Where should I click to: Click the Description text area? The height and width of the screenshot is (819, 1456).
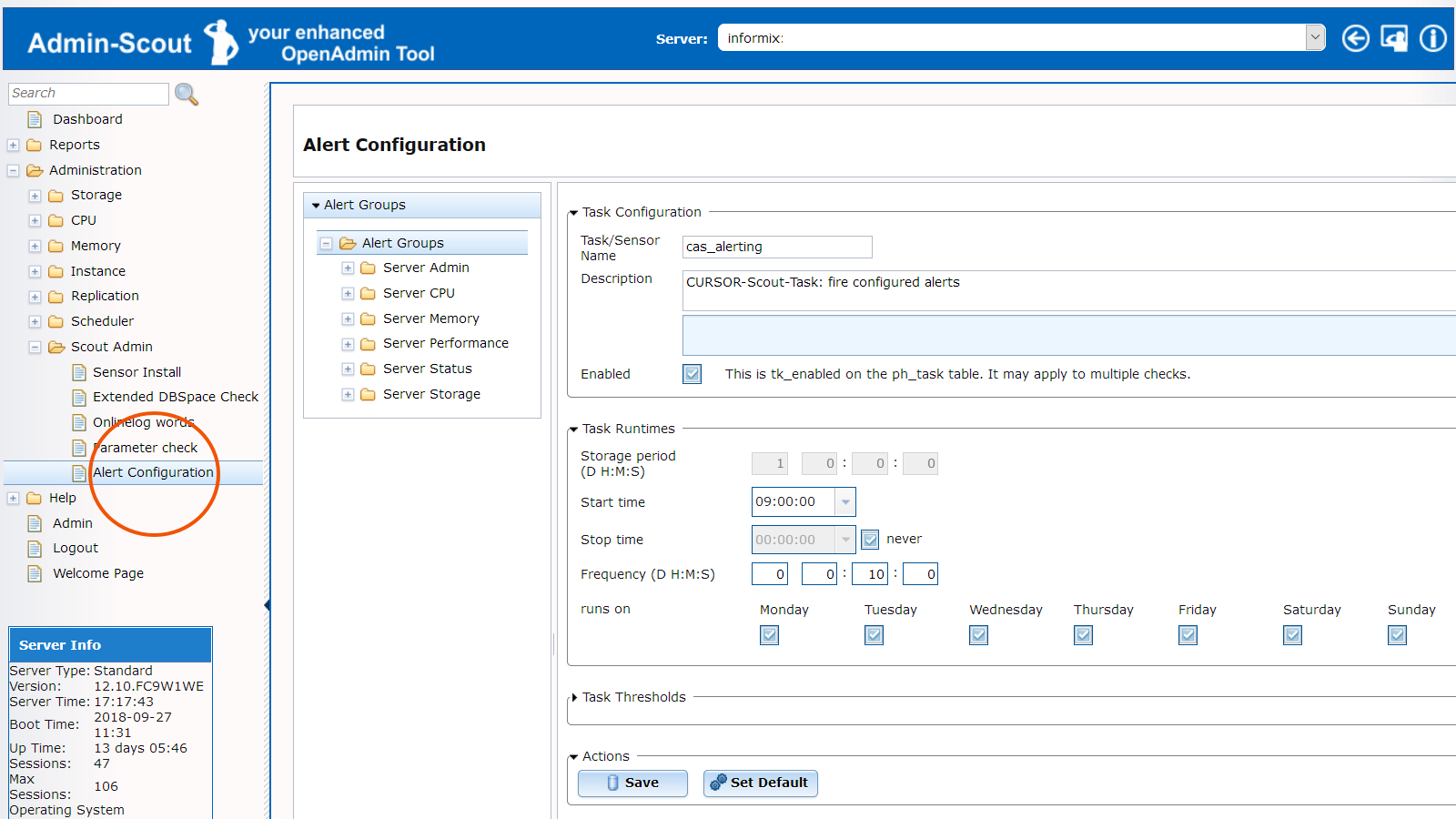(x=1069, y=291)
